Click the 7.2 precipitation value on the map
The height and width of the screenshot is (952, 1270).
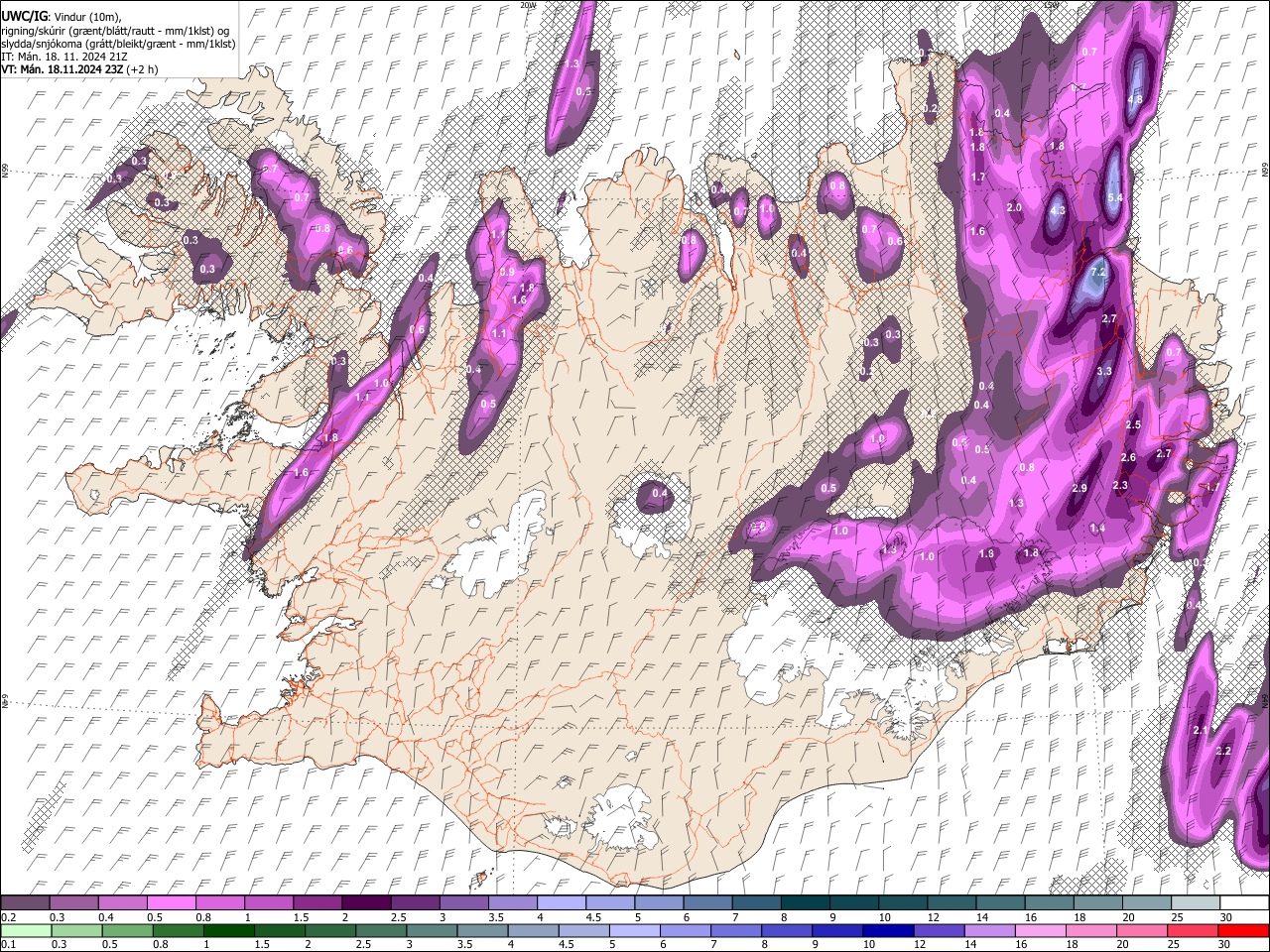1097,271
